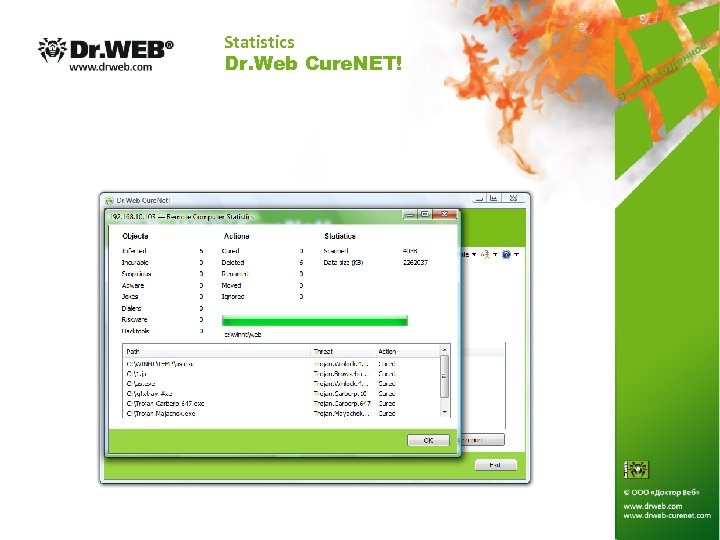The height and width of the screenshot is (540, 720).
Task: Click the Moved label
Action: [231, 285]
